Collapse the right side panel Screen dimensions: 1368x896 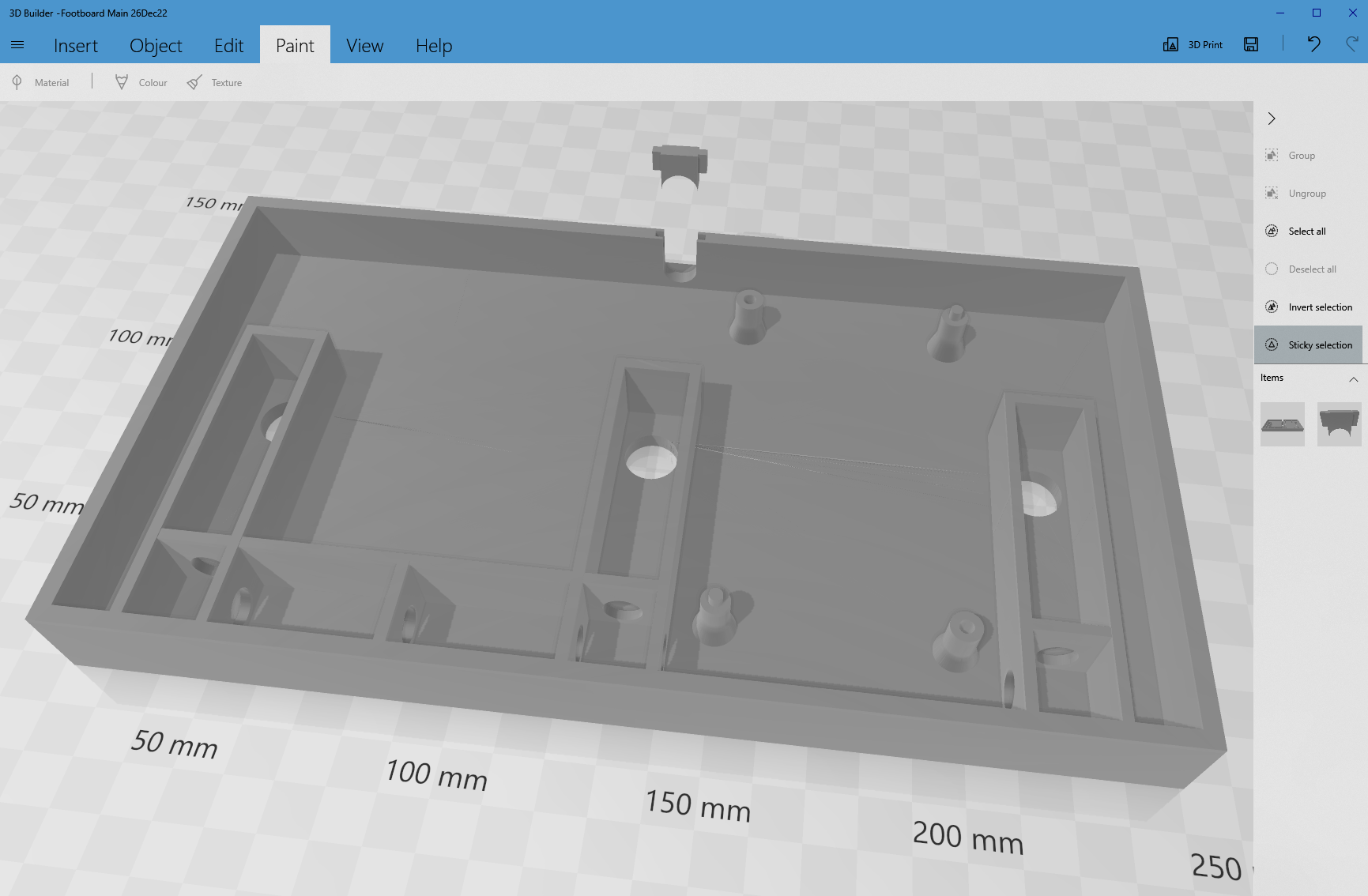[x=1272, y=119]
